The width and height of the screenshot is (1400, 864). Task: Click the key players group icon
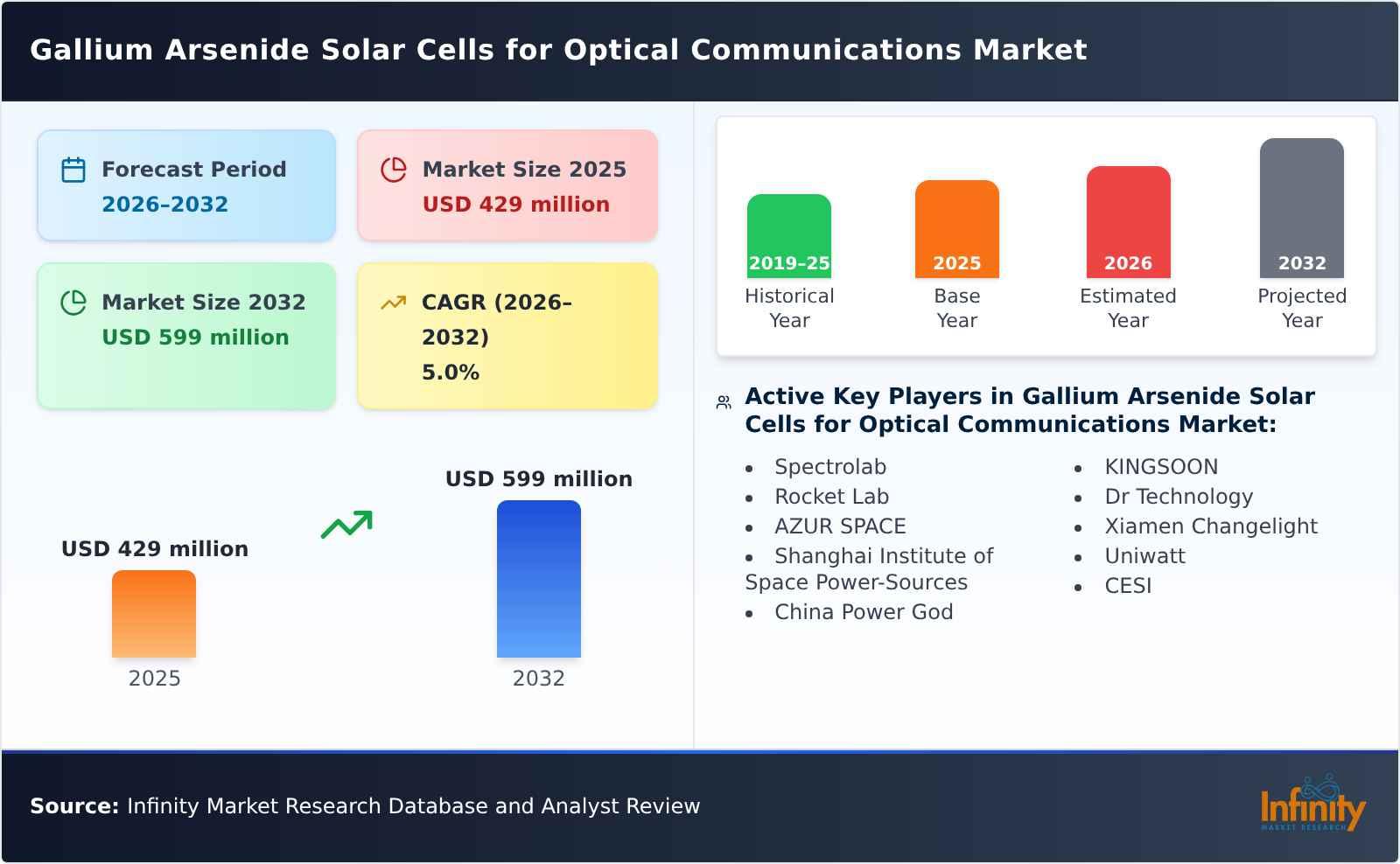[x=722, y=401]
